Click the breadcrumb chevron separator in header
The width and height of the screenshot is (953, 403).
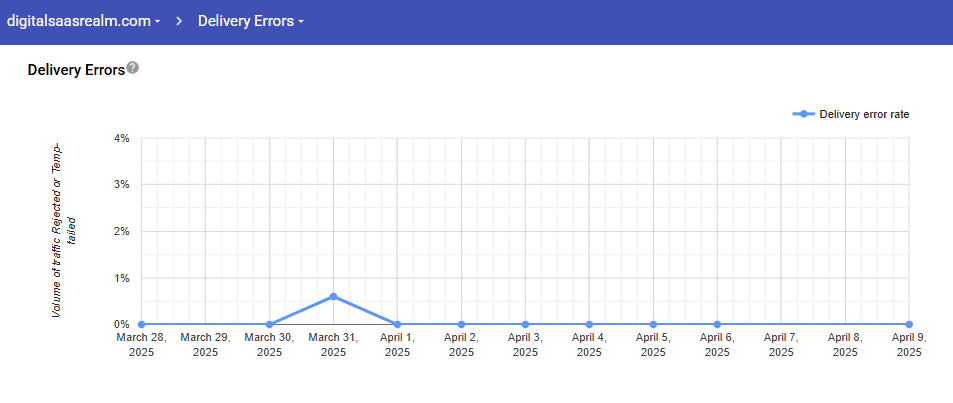tap(180, 21)
